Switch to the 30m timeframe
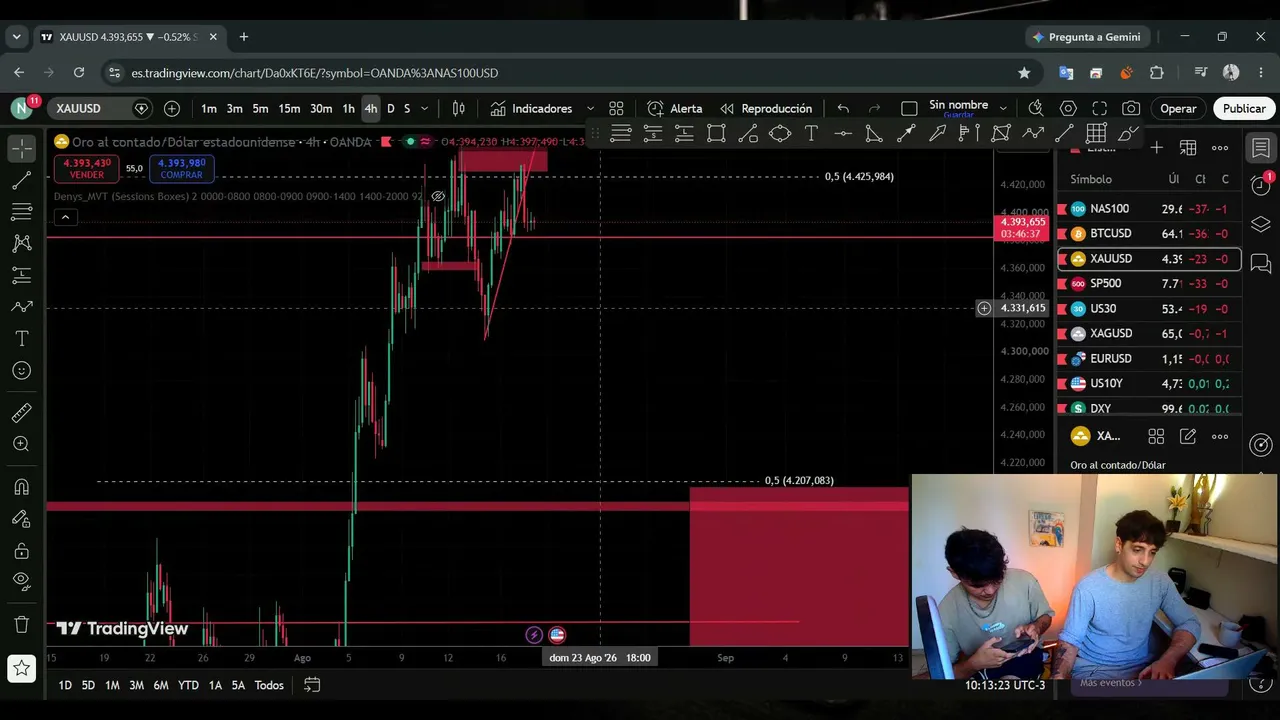1280x720 pixels. click(321, 108)
